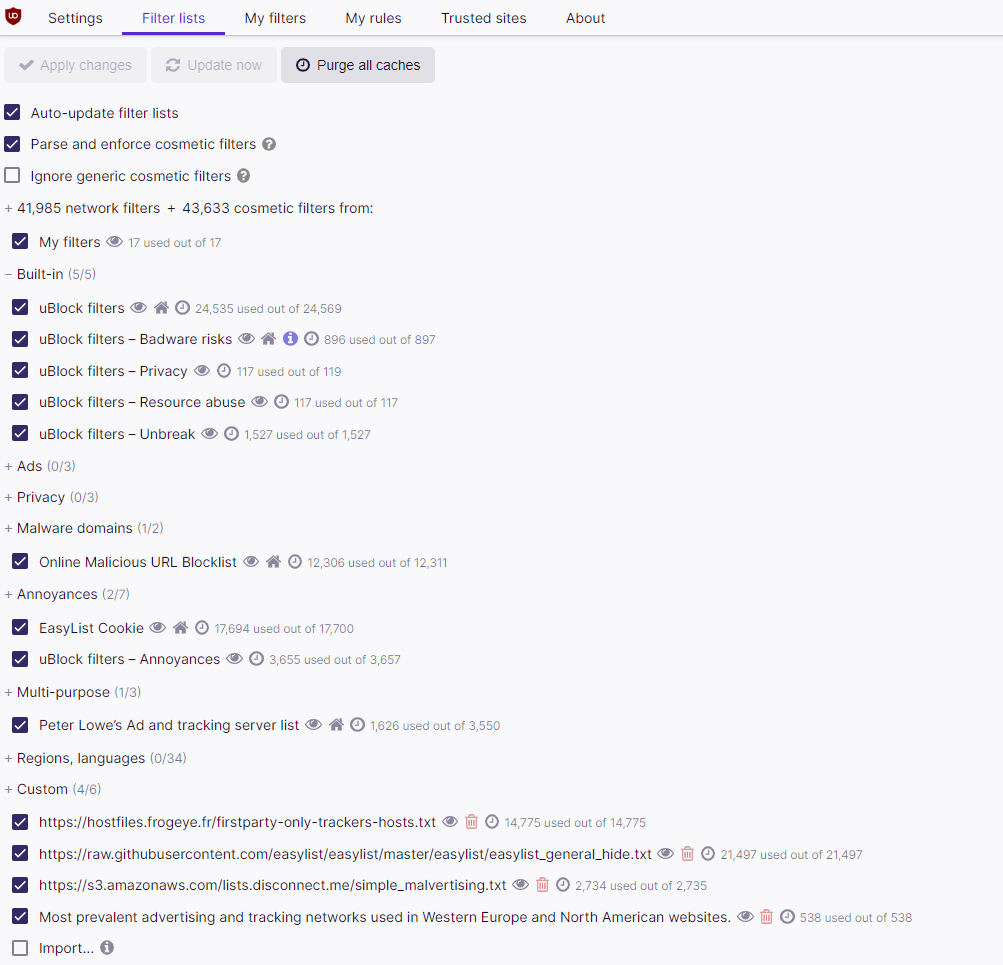The image size is (1003, 965).
Task: Open the Trusted sites tab
Action: pyautogui.click(x=484, y=18)
